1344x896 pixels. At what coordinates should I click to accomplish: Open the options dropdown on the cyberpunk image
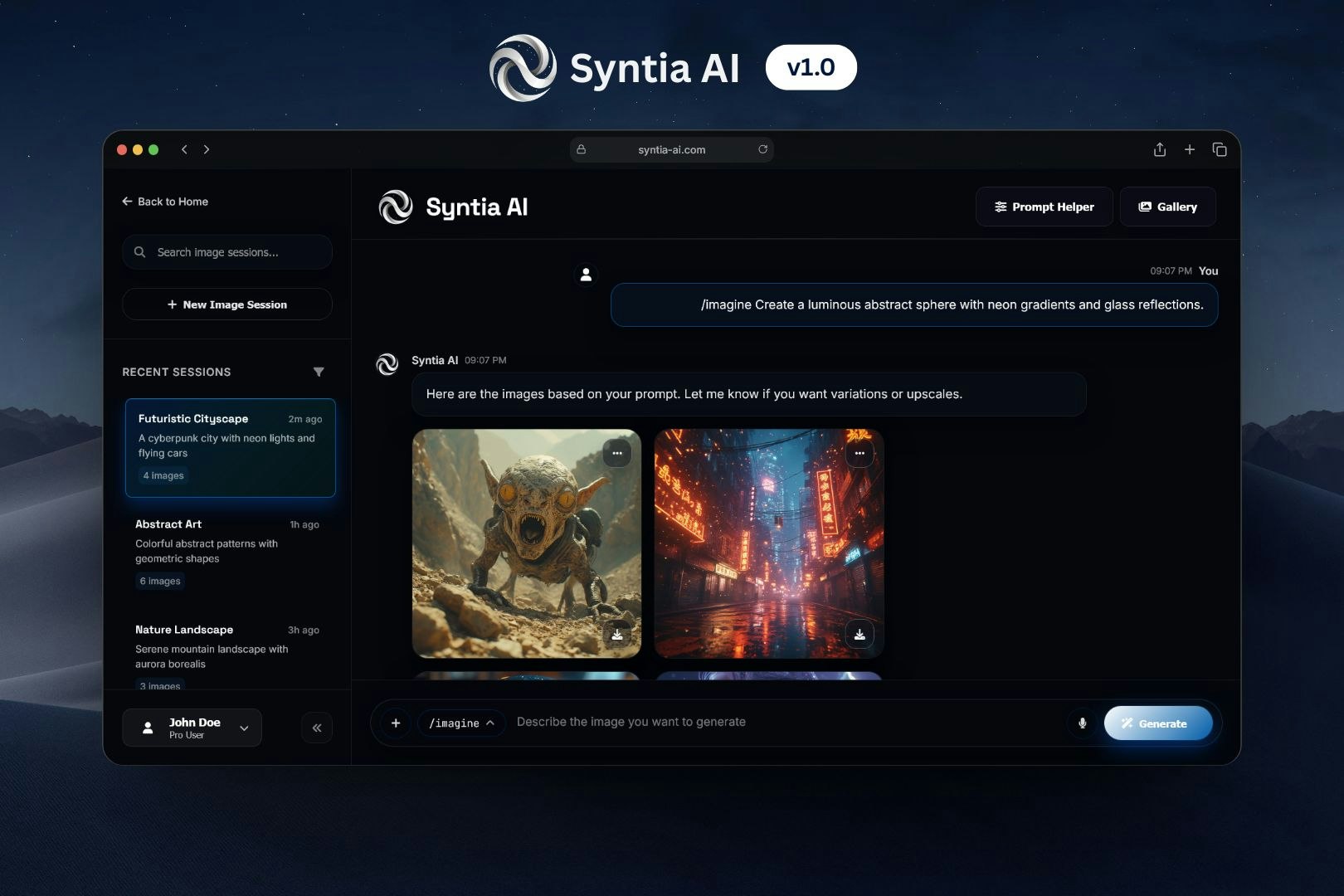859,453
